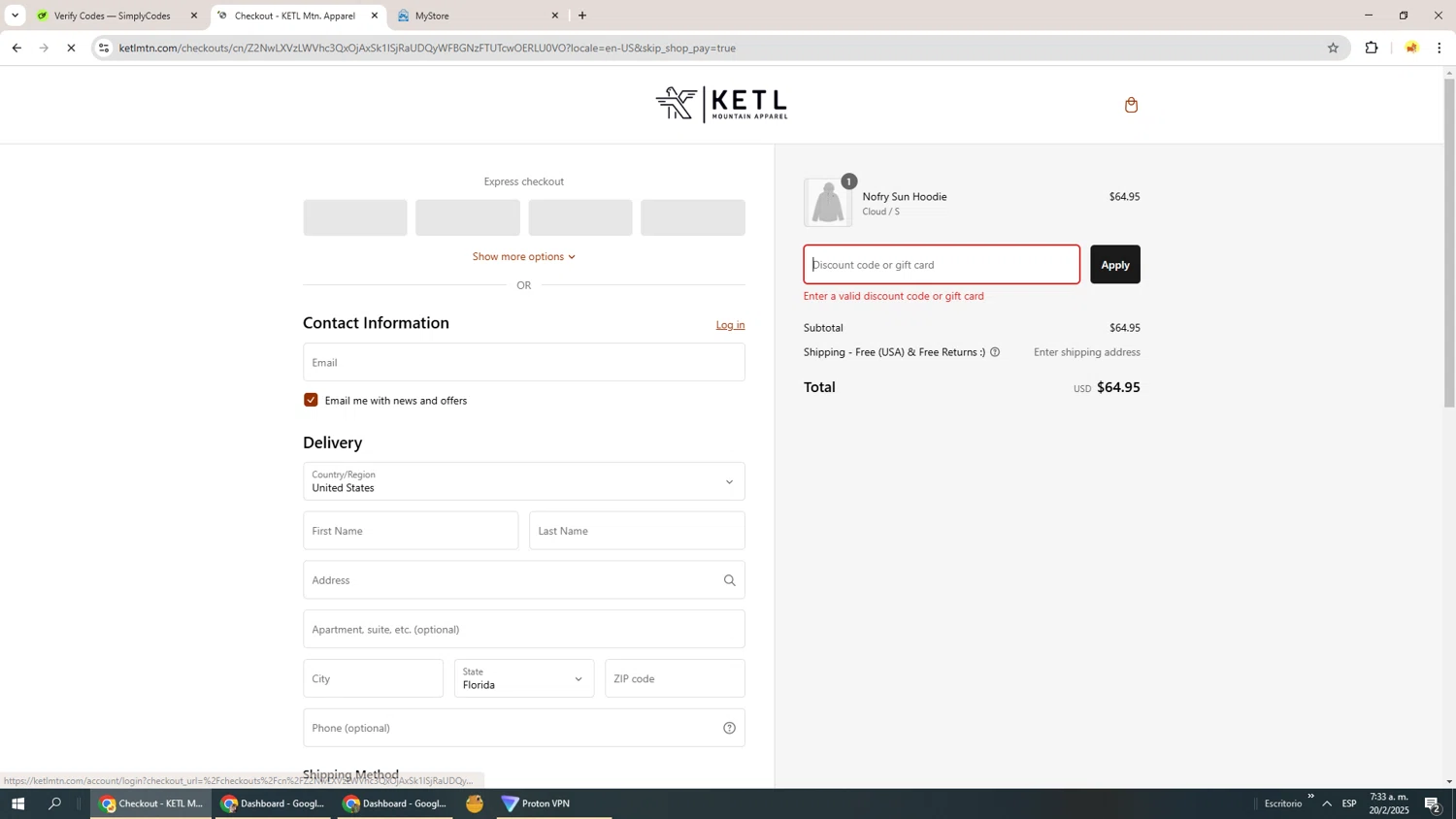
Task: Switch to Verify Codes SimplyCodes tab
Action: point(112,16)
